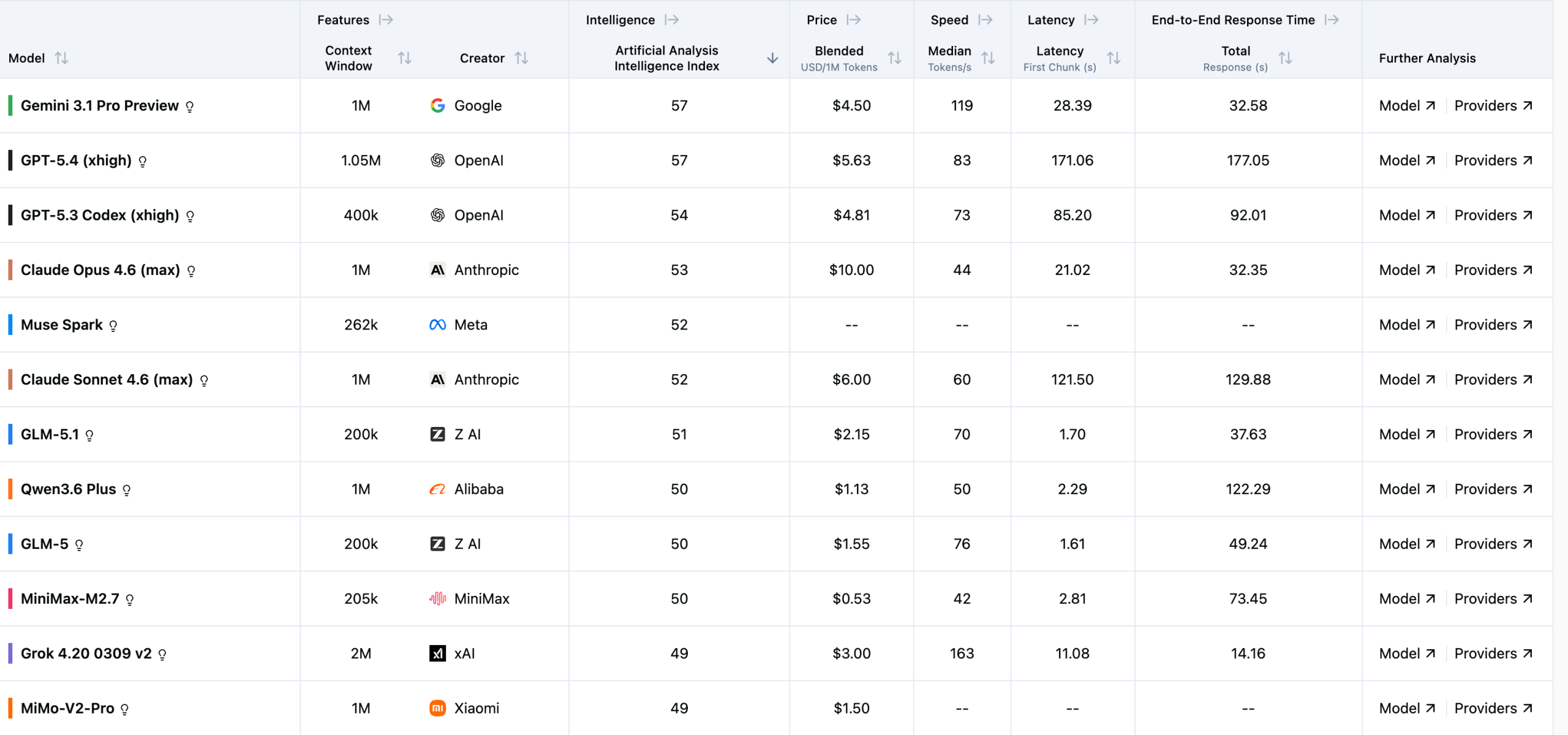Sort by Blended price column
This screenshot has height=735, width=1568.
[894, 58]
